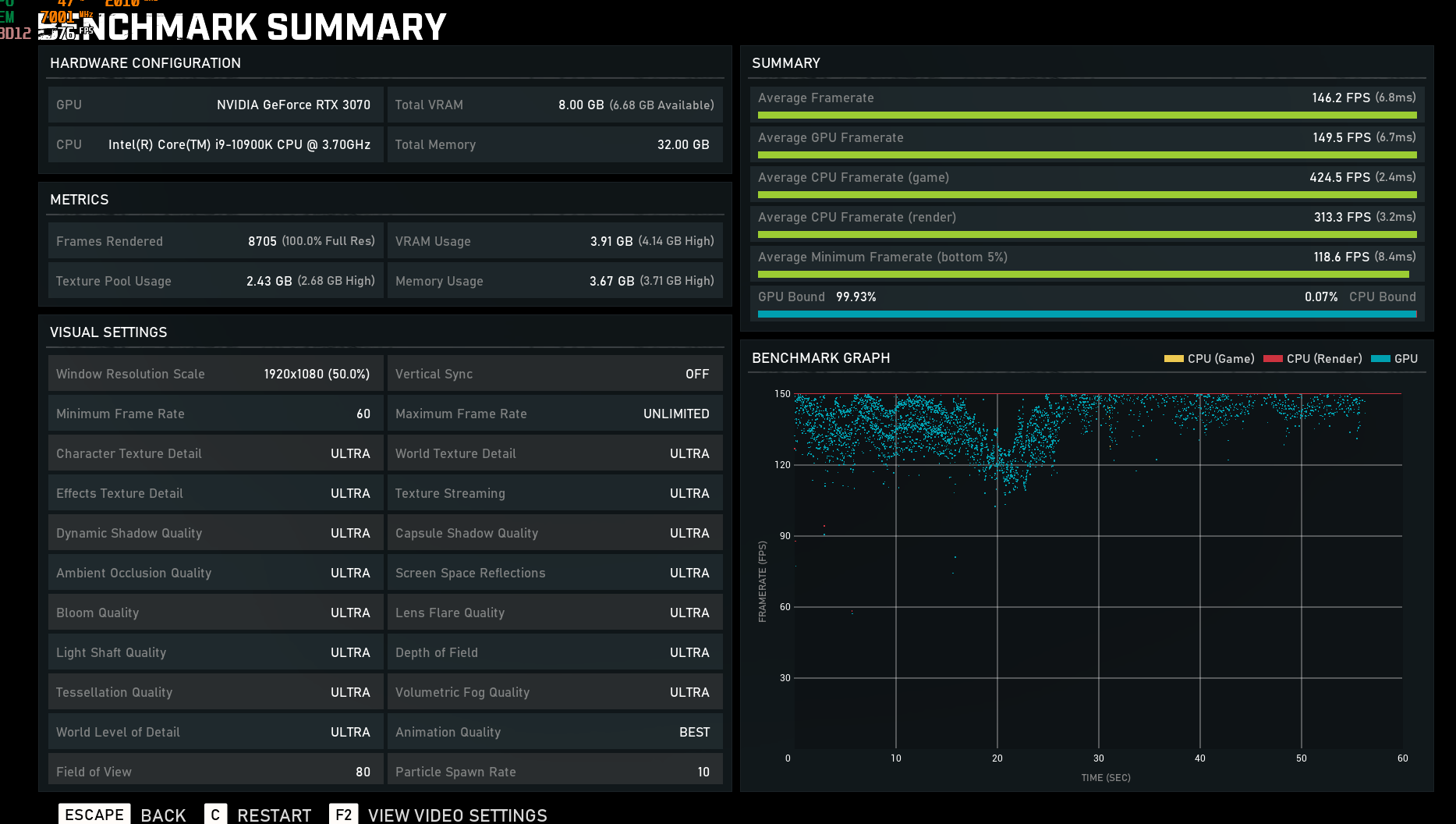Click the C key Restart button
The width and height of the screenshot is (1456, 824).
click(x=215, y=815)
